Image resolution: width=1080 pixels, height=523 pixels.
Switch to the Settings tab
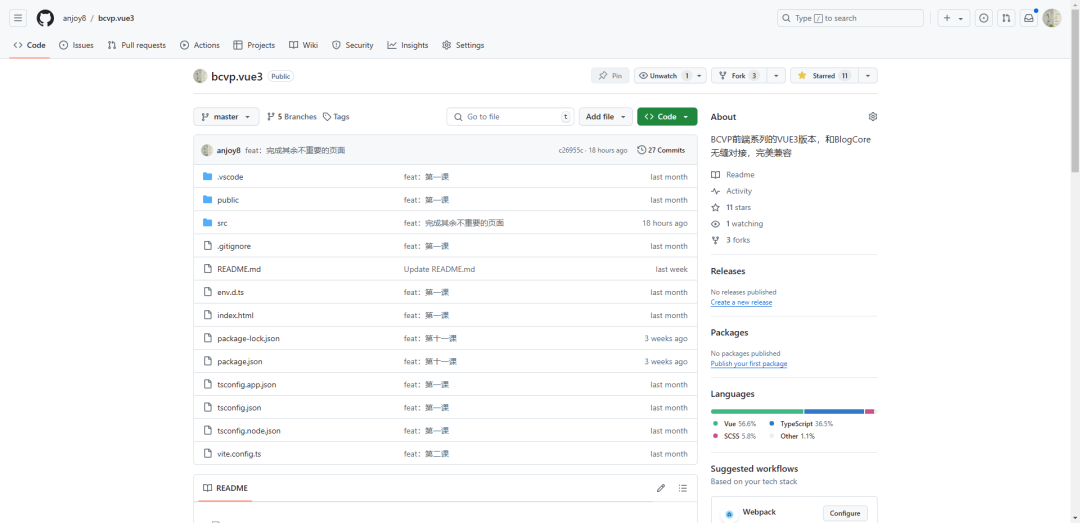(463, 45)
